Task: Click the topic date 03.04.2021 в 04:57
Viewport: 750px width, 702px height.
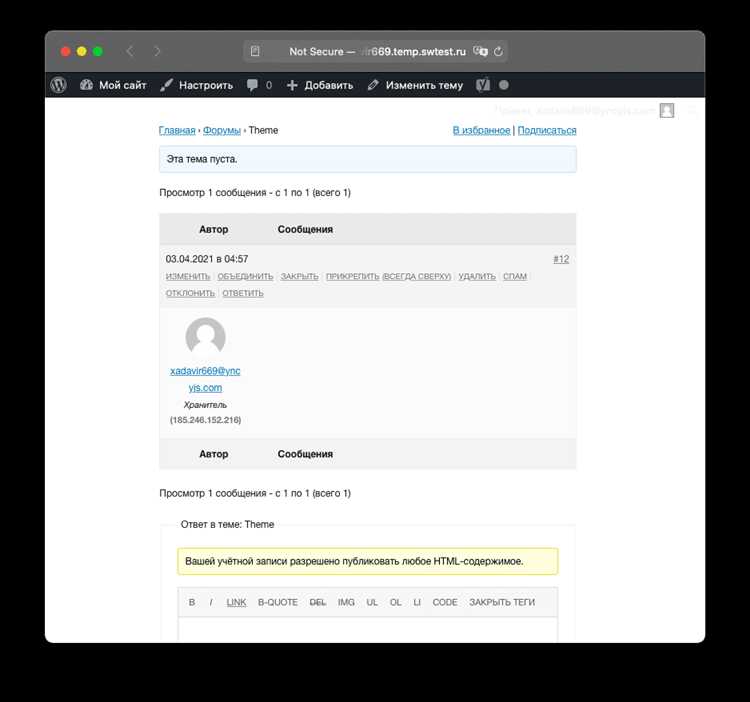Action: [207, 259]
